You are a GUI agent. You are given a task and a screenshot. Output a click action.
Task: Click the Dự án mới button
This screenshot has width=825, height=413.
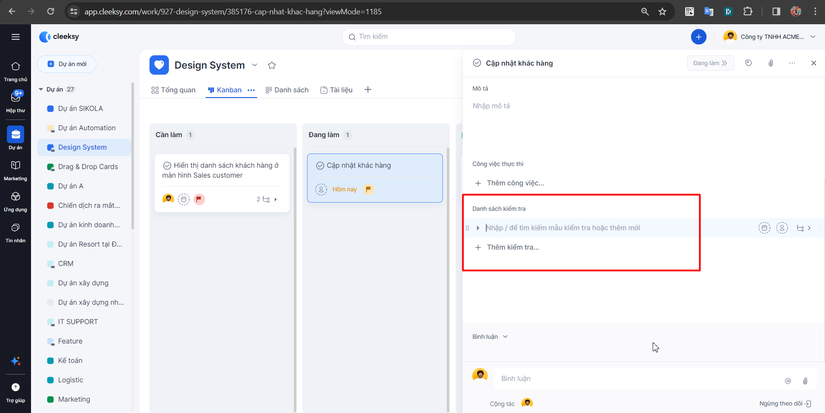[67, 64]
